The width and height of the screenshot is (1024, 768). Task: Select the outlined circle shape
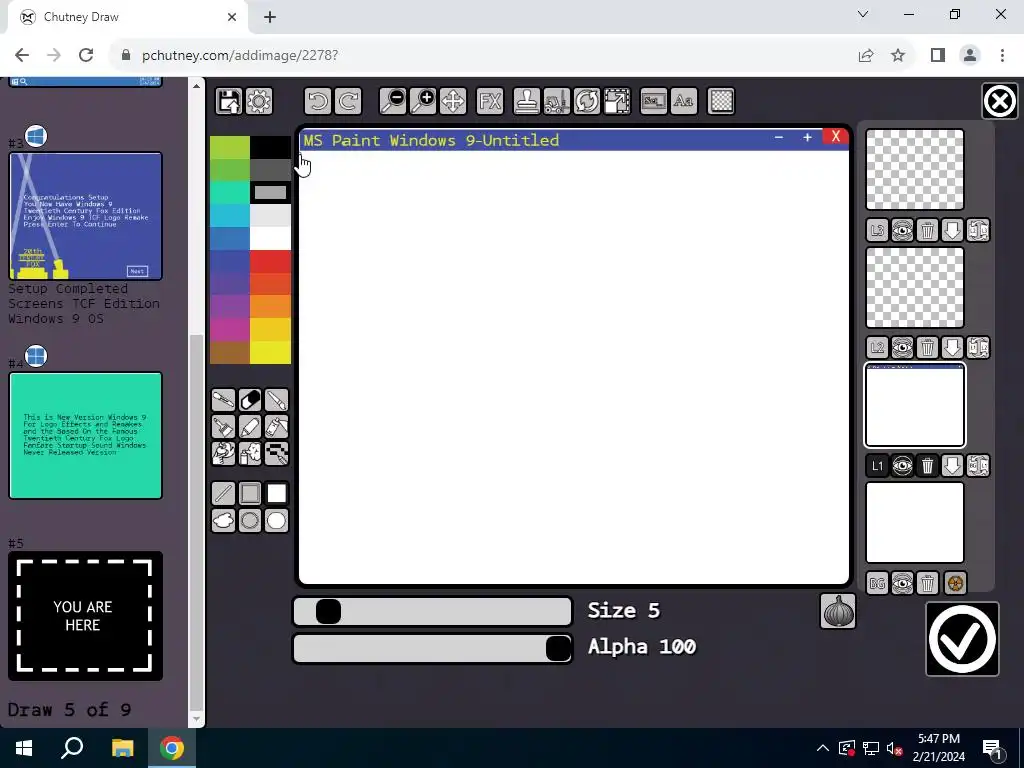[x=250, y=520]
